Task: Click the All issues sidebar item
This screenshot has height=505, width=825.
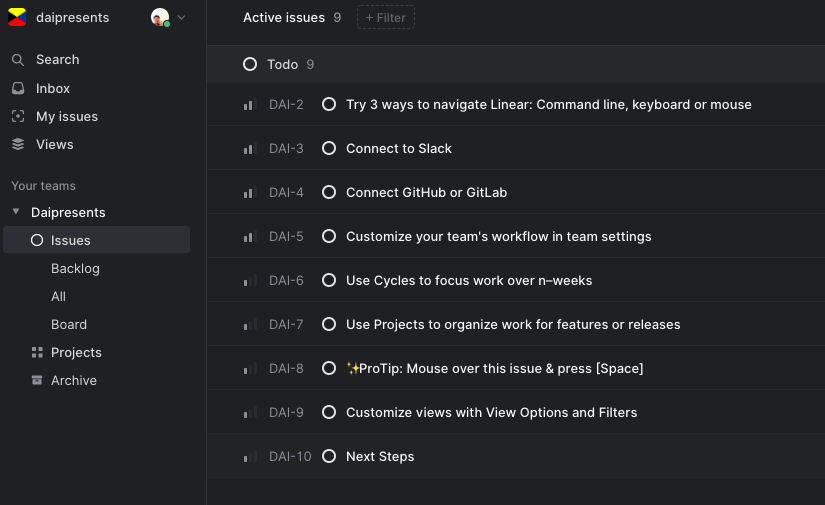Action: click(59, 297)
